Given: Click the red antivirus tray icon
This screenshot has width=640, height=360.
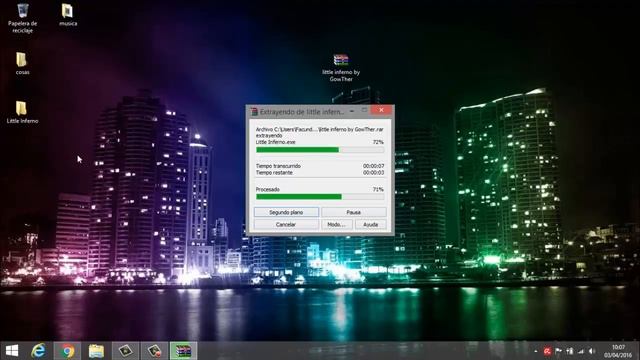Looking at the screenshot, I should point(547,351).
